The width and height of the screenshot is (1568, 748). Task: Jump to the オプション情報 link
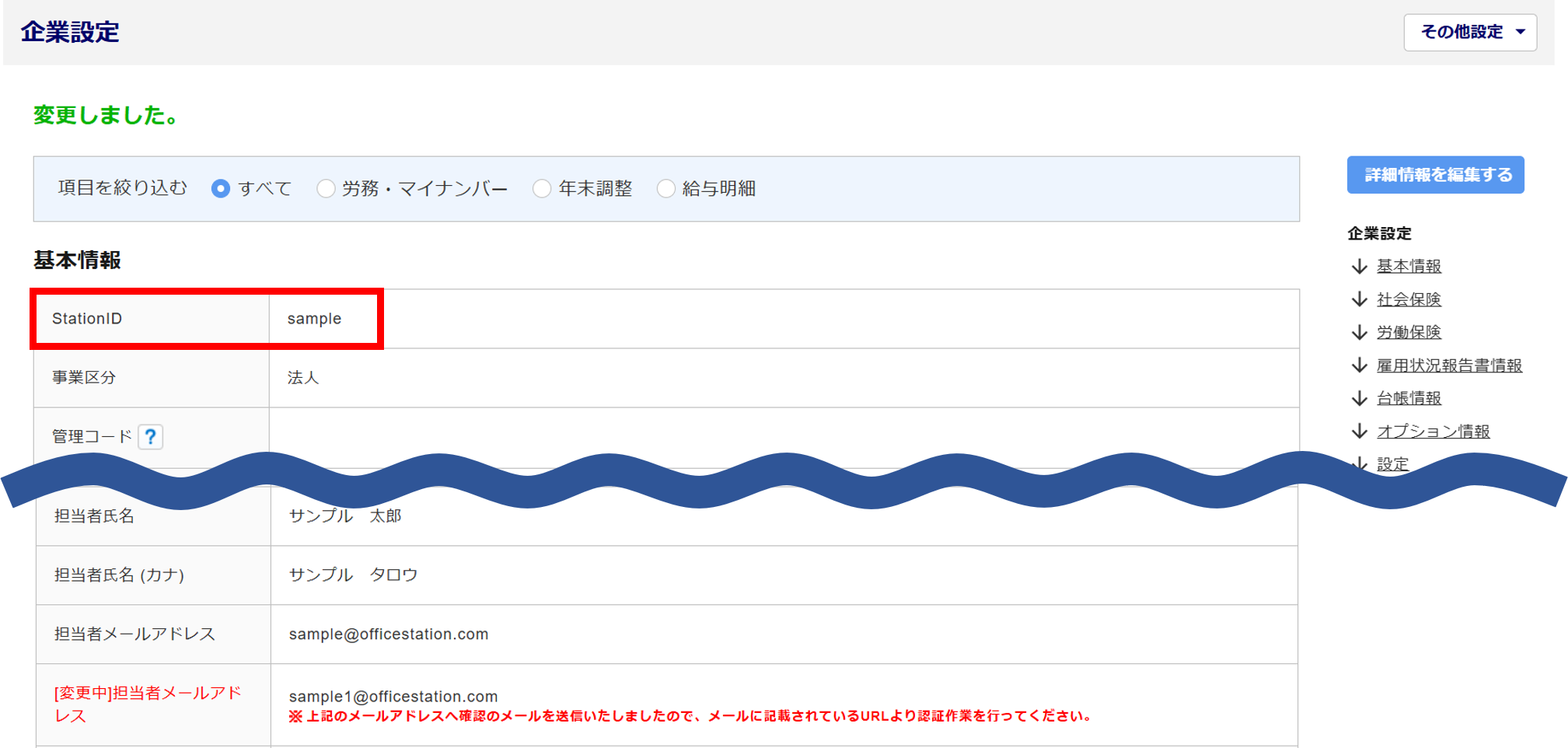pyautogui.click(x=1433, y=432)
